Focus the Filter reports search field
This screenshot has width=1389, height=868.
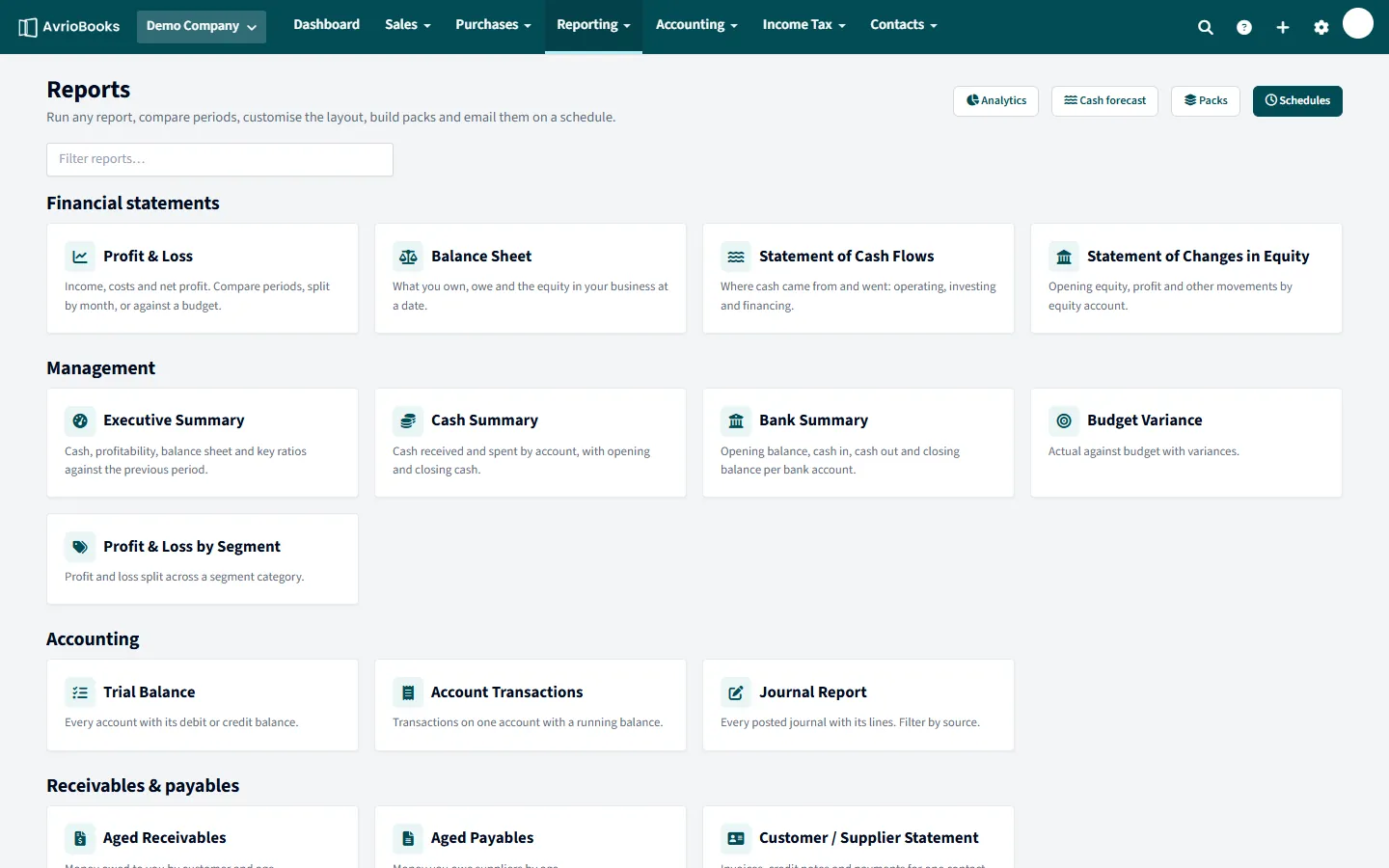coord(220,160)
